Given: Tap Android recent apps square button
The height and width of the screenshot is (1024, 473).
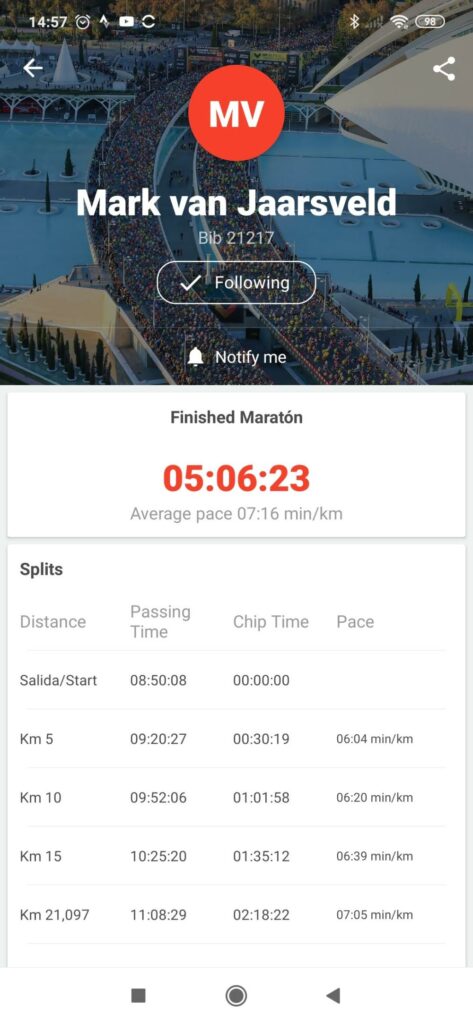Looking at the screenshot, I should coord(138,995).
